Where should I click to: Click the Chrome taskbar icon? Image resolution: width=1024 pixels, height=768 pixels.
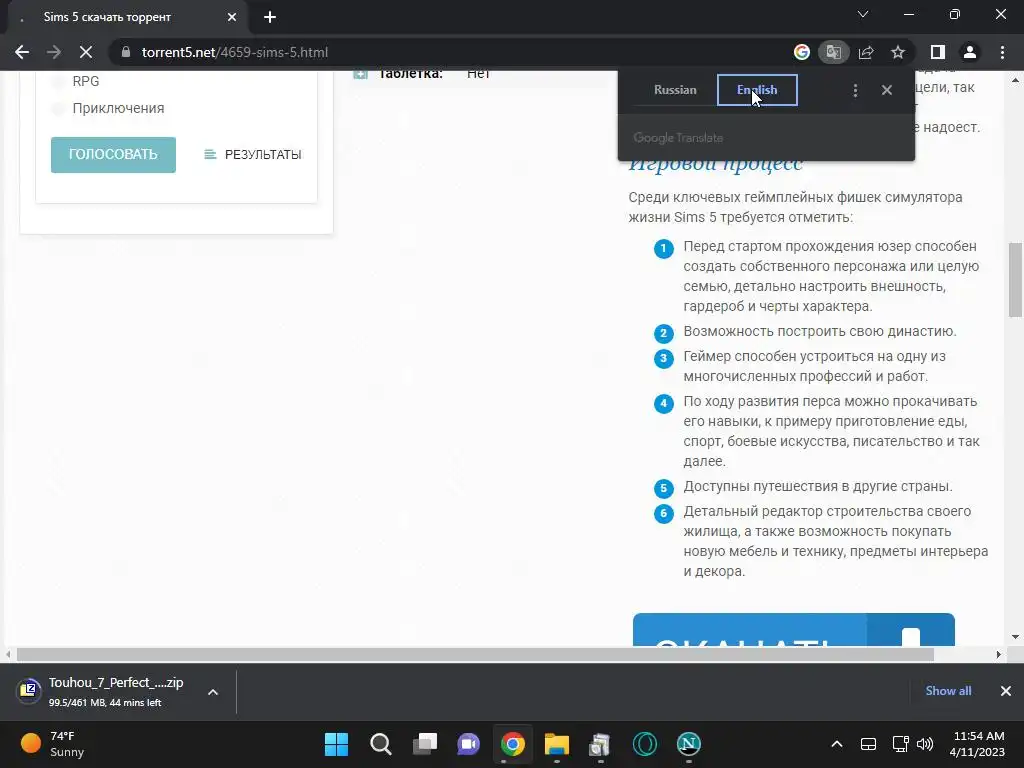pyautogui.click(x=513, y=744)
